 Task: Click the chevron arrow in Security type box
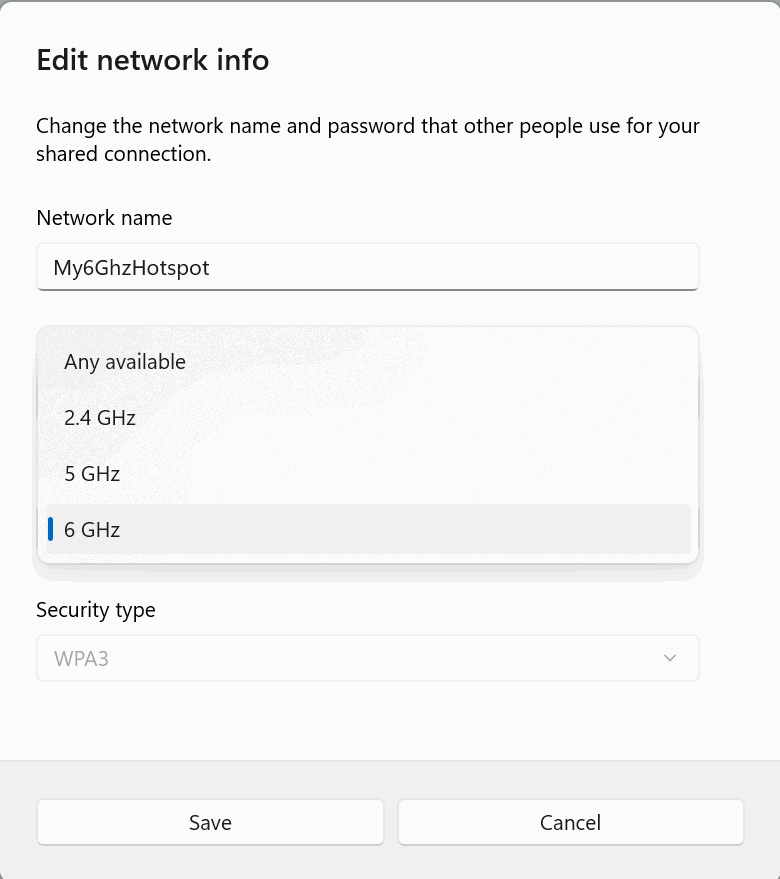coord(670,658)
